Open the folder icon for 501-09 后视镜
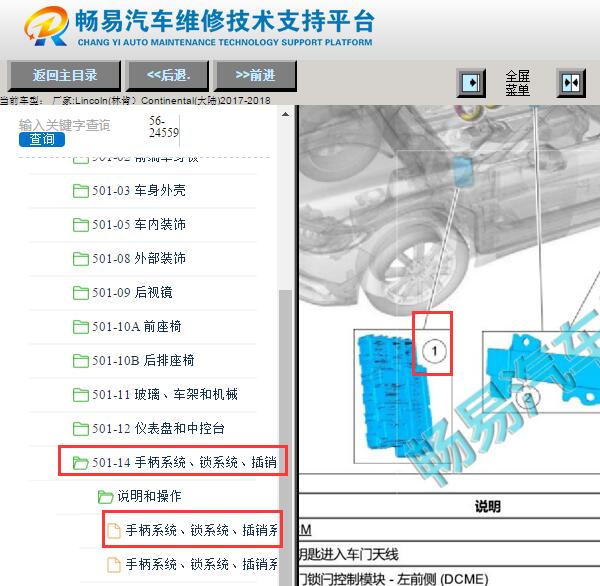The image size is (600, 586). pyautogui.click(x=80, y=293)
